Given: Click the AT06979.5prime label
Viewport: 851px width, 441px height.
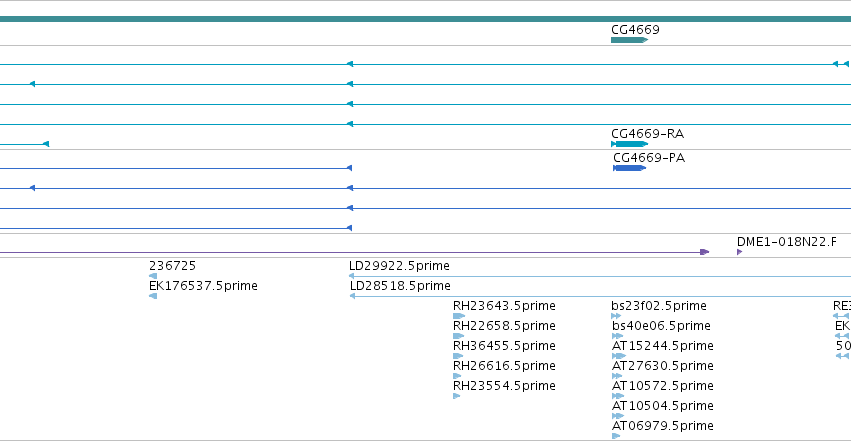Looking at the screenshot, I should pyautogui.click(x=663, y=426).
